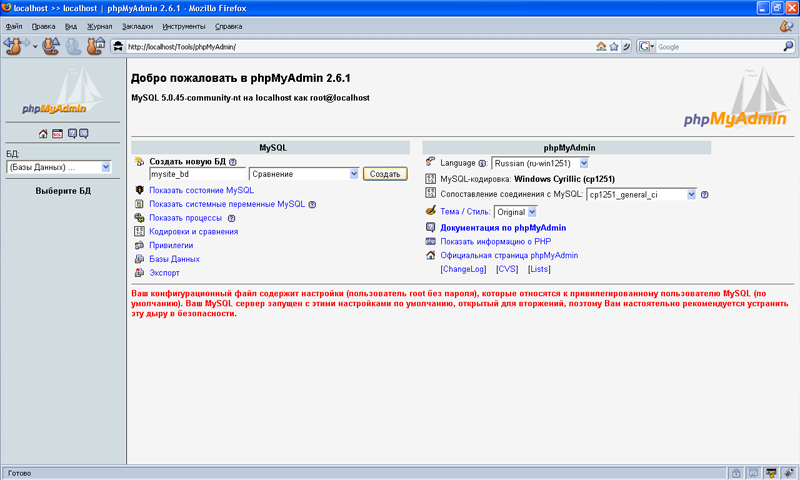Open the phpMyAdmin documentation icon in the sidebar

pyautogui.click(x=72, y=134)
